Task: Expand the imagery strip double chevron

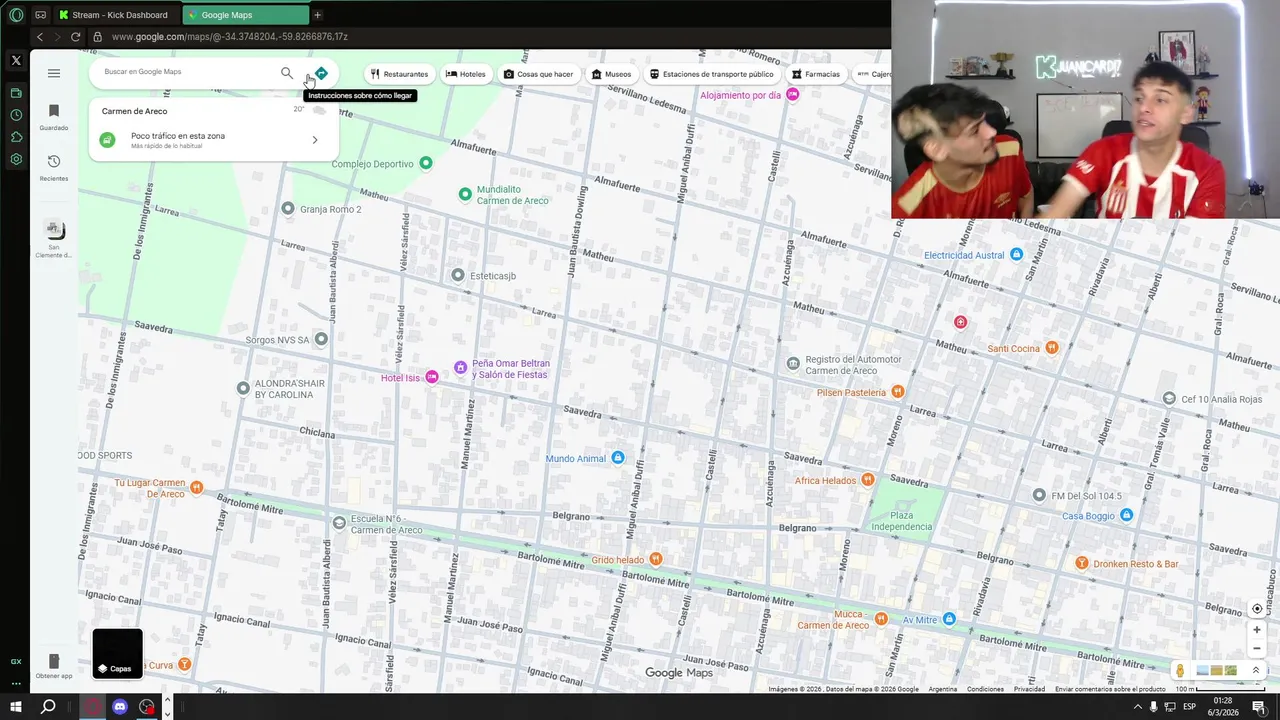Action: tap(1256, 671)
